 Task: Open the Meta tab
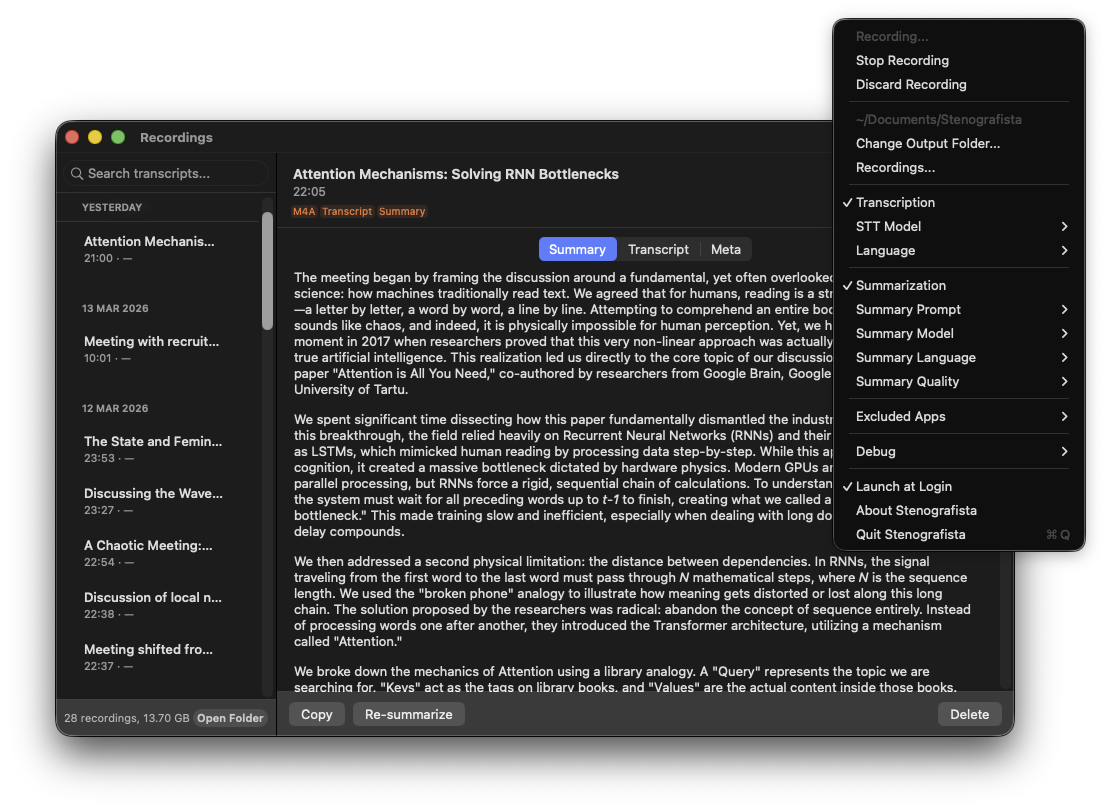[x=726, y=249]
